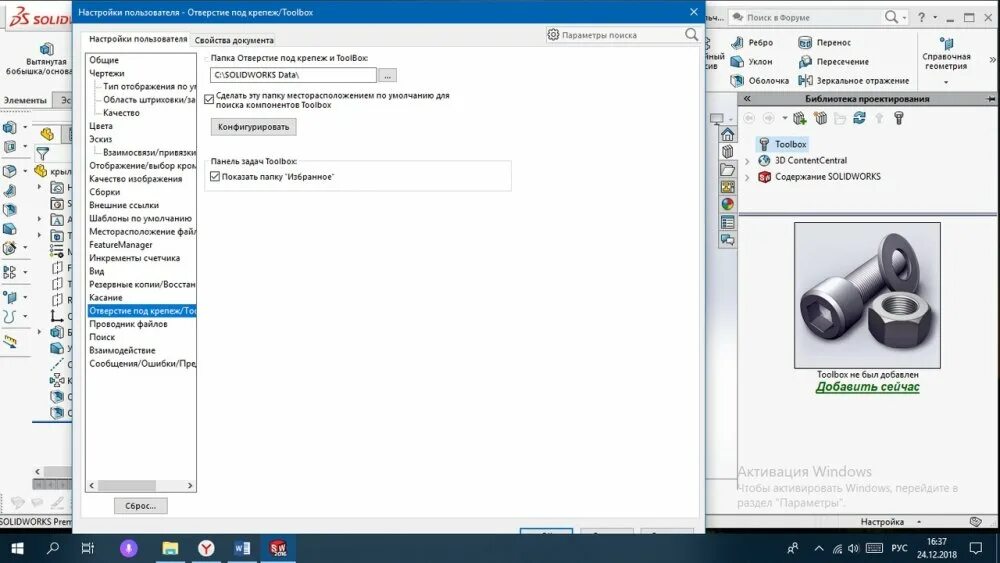Image resolution: width=1000 pixels, height=563 pixels.
Task: Switch to the Настройки пользователя tab
Action: pos(138,39)
